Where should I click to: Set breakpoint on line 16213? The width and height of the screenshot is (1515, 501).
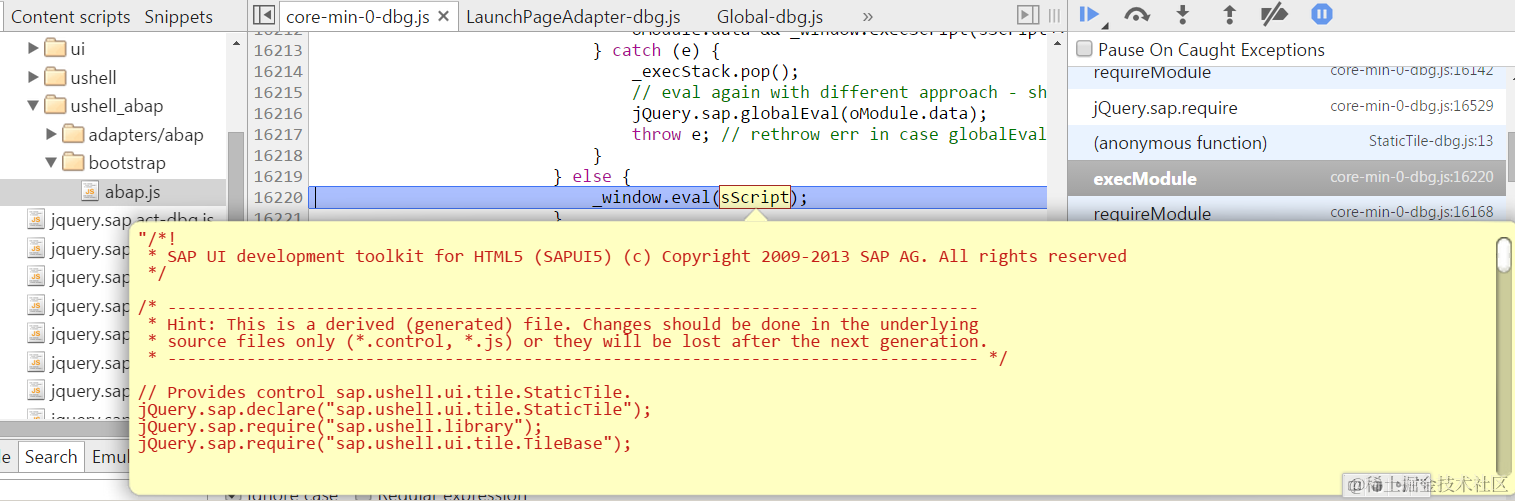(278, 50)
